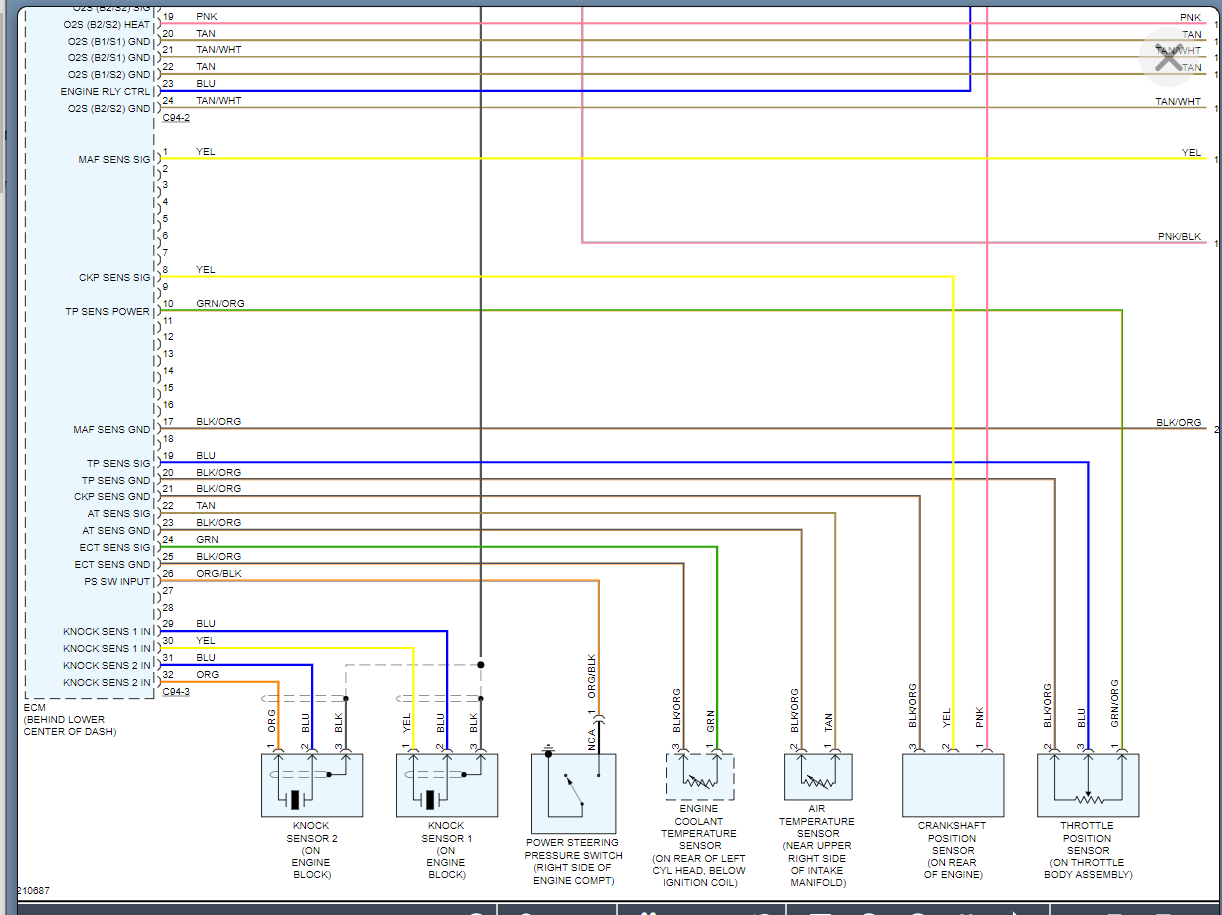The height and width of the screenshot is (915, 1222).
Task: Click the Knock Sensor 1 component symbol
Action: click(x=447, y=786)
